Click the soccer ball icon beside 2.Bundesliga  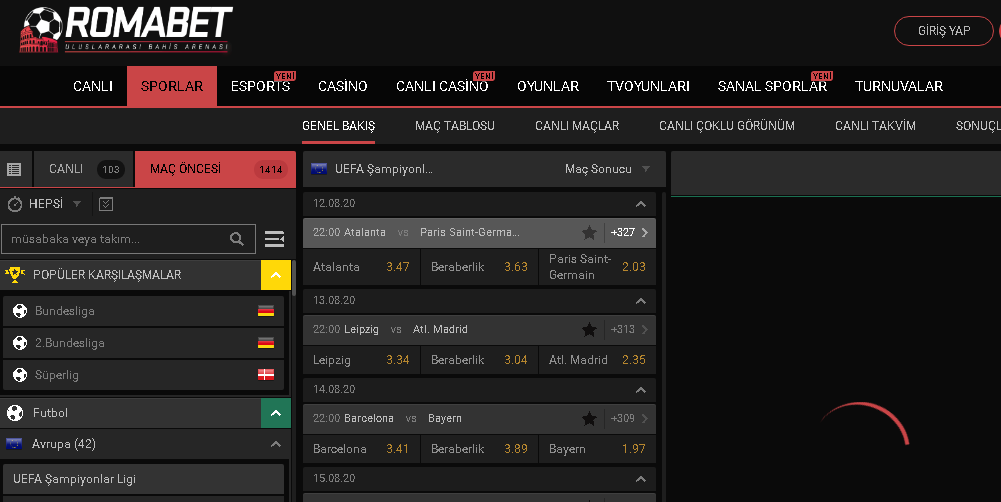pyautogui.click(x=20, y=343)
